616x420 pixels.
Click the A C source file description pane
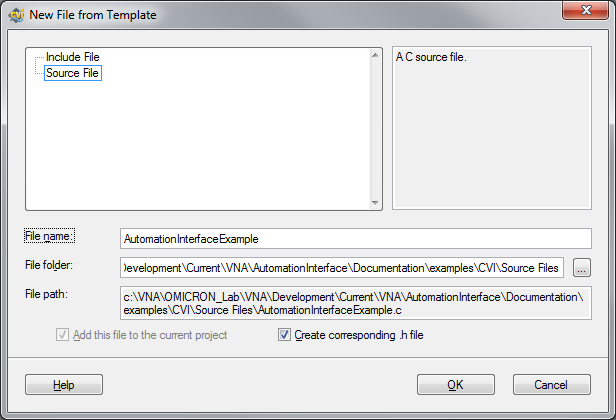[492, 128]
